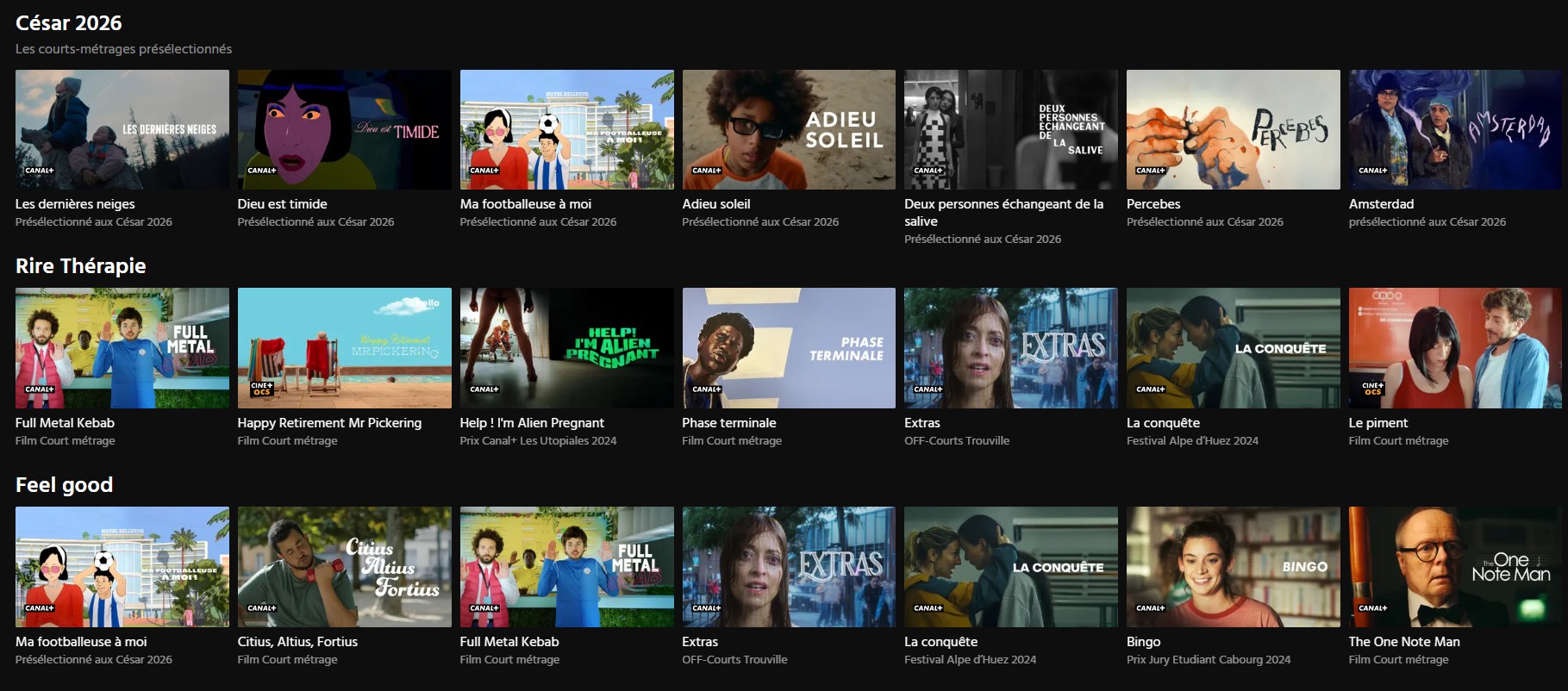Viewport: 1568px width, 691px height.
Task: Open the 'Percebes' title link
Action: tap(1153, 204)
